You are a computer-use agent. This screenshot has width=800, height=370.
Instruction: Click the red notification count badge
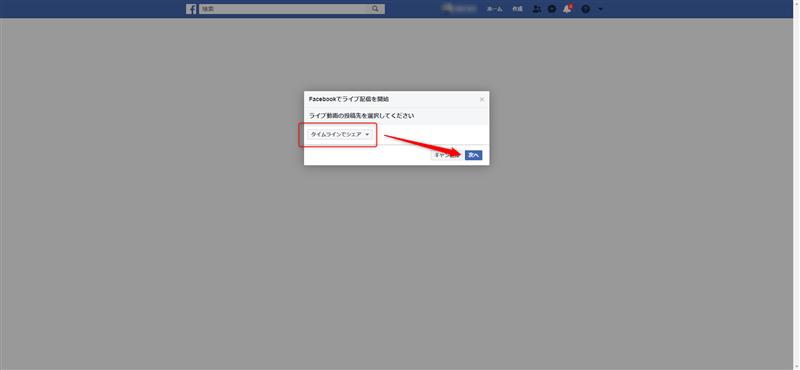(x=570, y=6)
